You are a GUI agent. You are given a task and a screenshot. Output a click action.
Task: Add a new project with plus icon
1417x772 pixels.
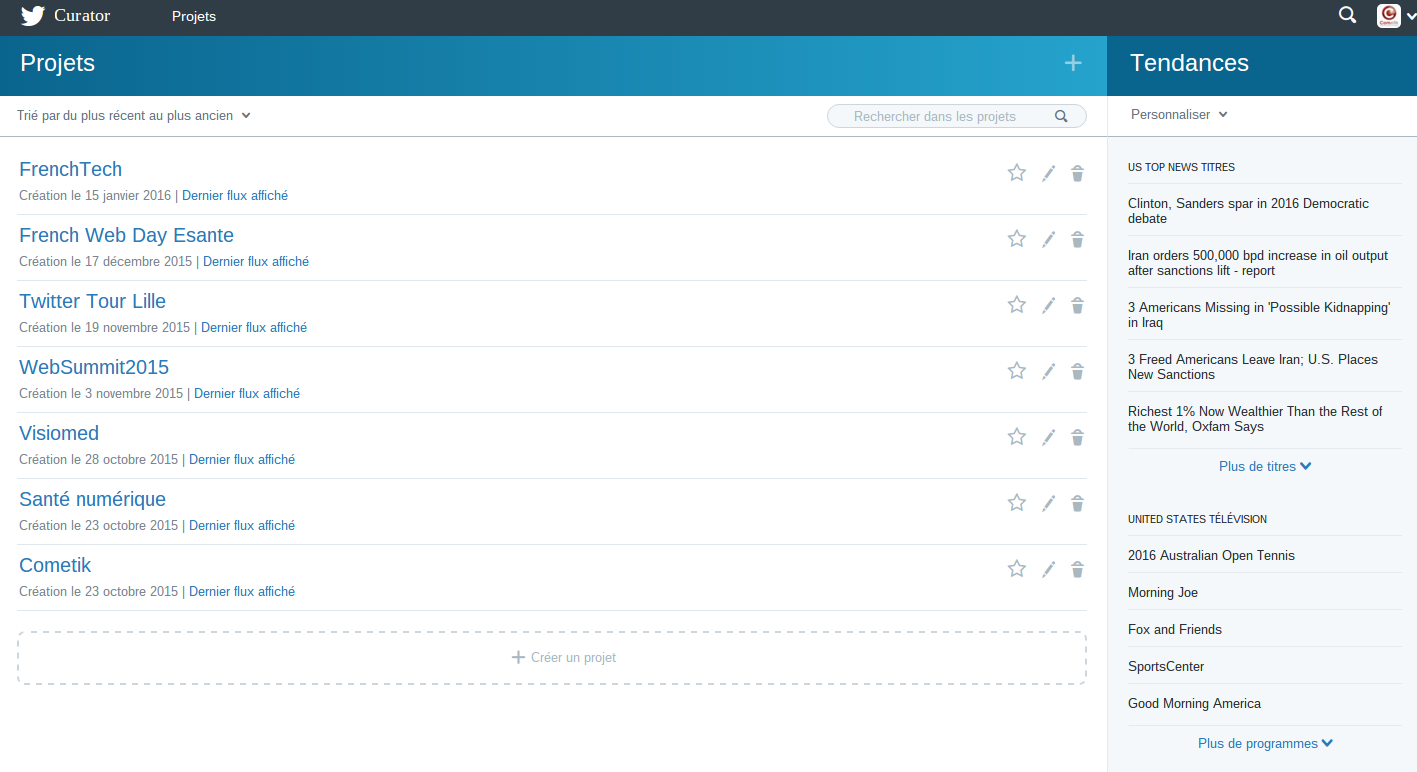[x=1073, y=63]
